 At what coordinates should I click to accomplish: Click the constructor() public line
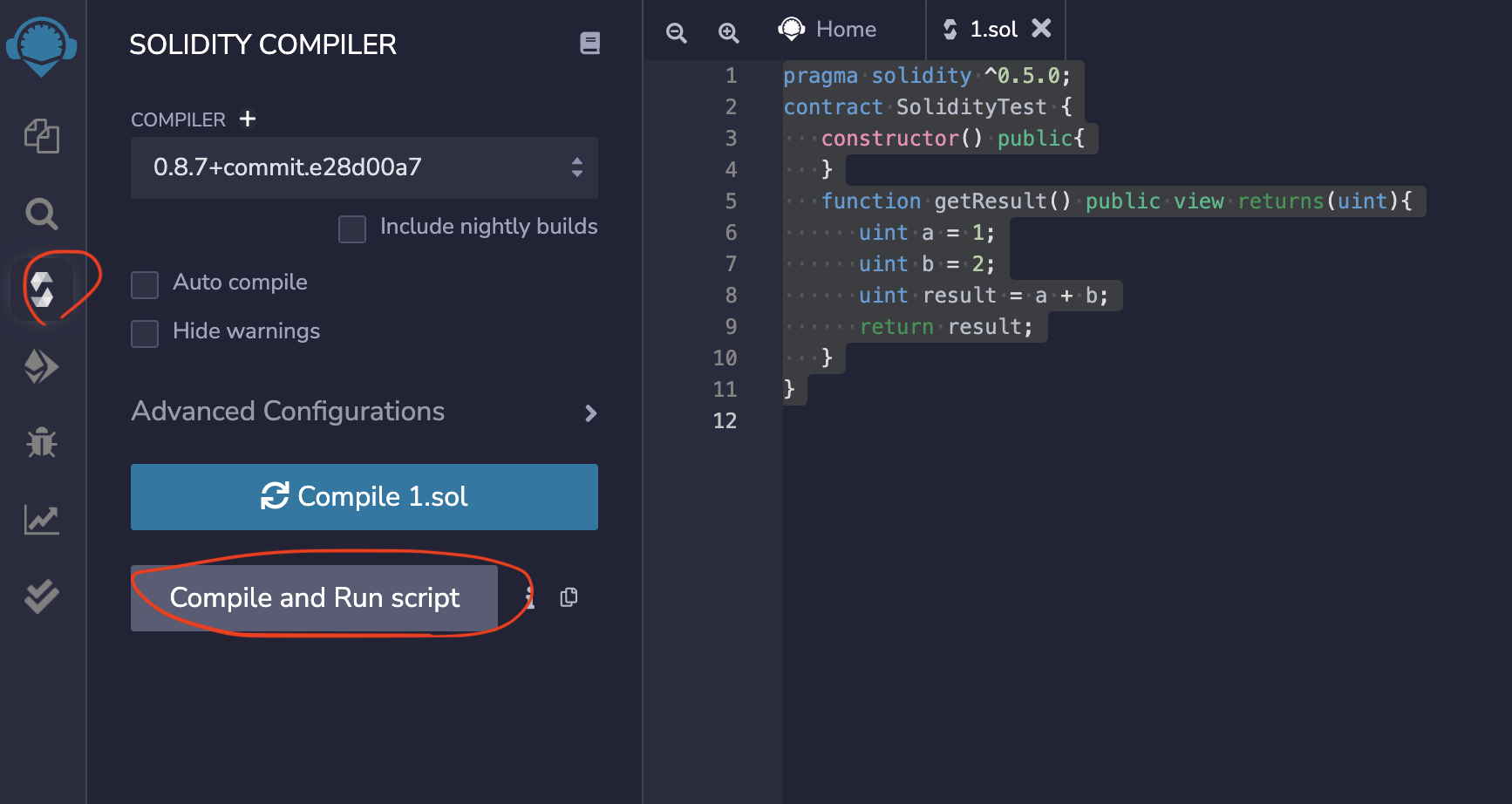[x=952, y=139]
